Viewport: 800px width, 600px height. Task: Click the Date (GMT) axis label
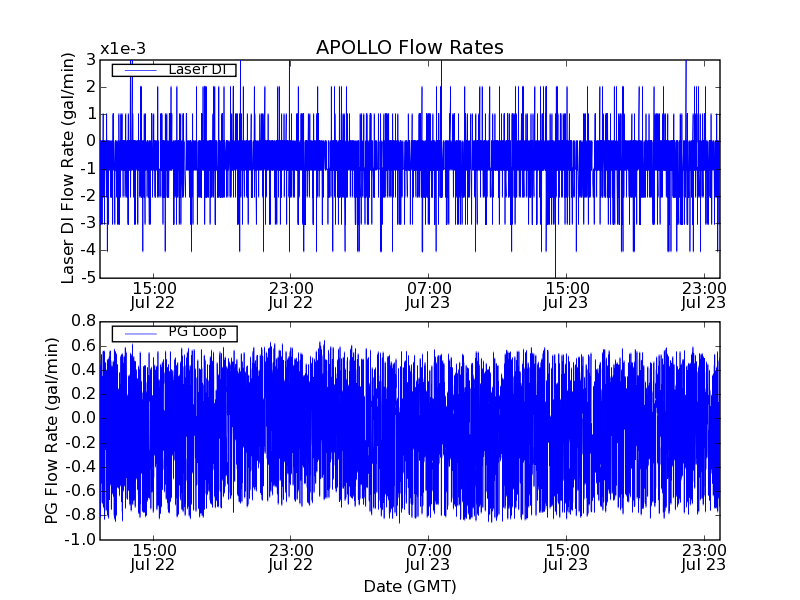[410, 586]
